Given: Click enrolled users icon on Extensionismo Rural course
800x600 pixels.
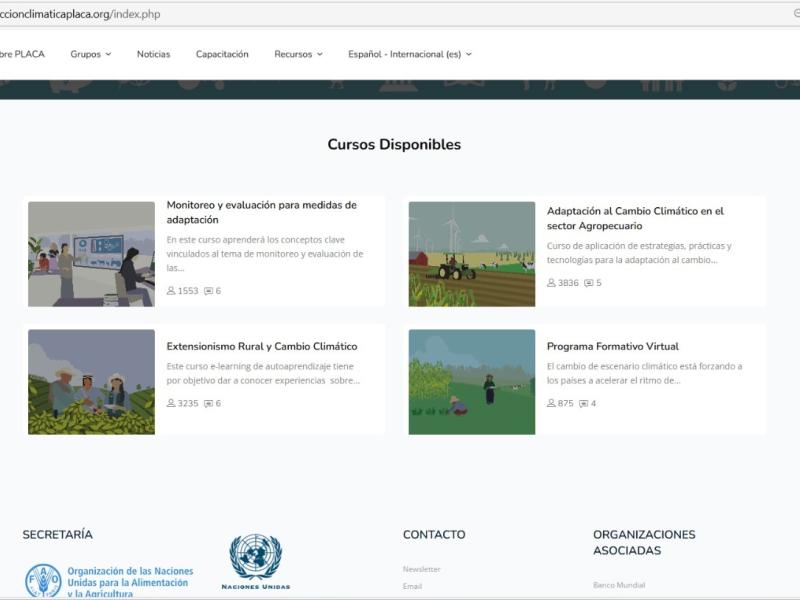Looking at the screenshot, I should (x=171, y=404).
